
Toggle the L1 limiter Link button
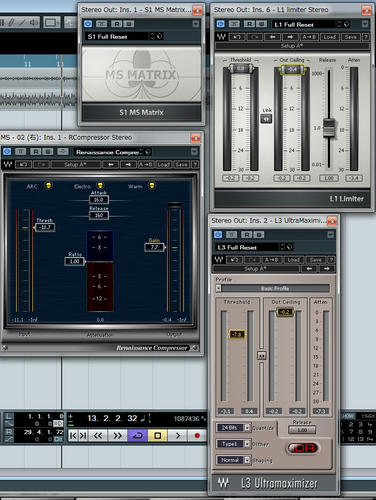(266, 119)
